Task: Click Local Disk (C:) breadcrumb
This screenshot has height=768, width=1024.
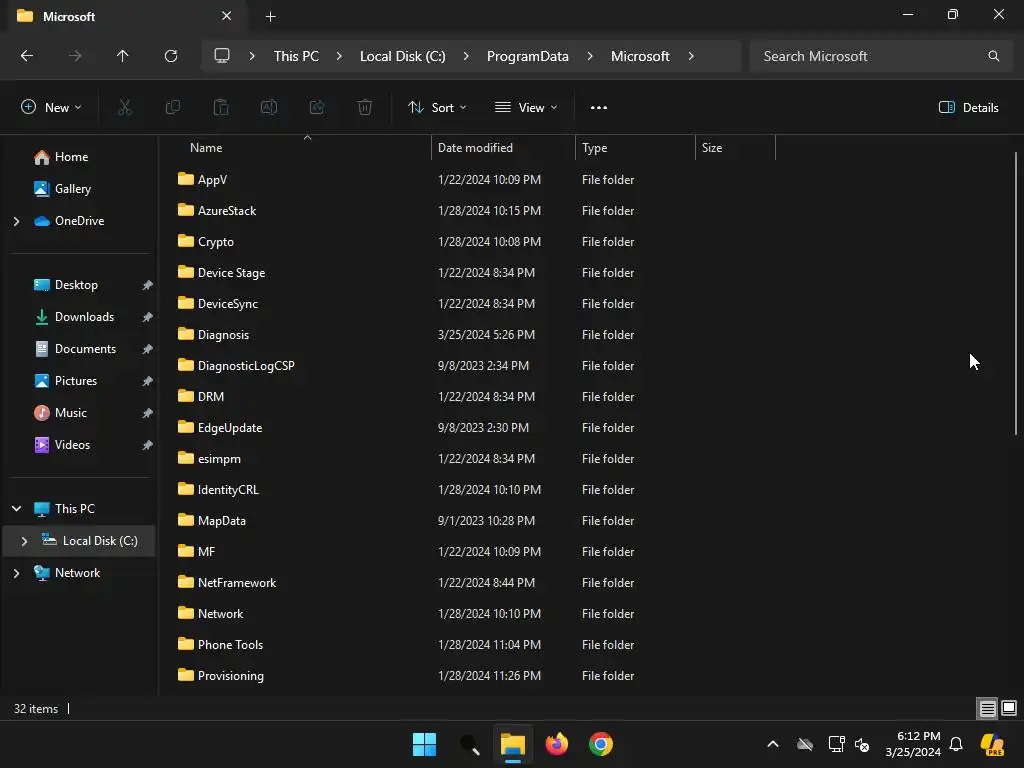Action: point(402,56)
